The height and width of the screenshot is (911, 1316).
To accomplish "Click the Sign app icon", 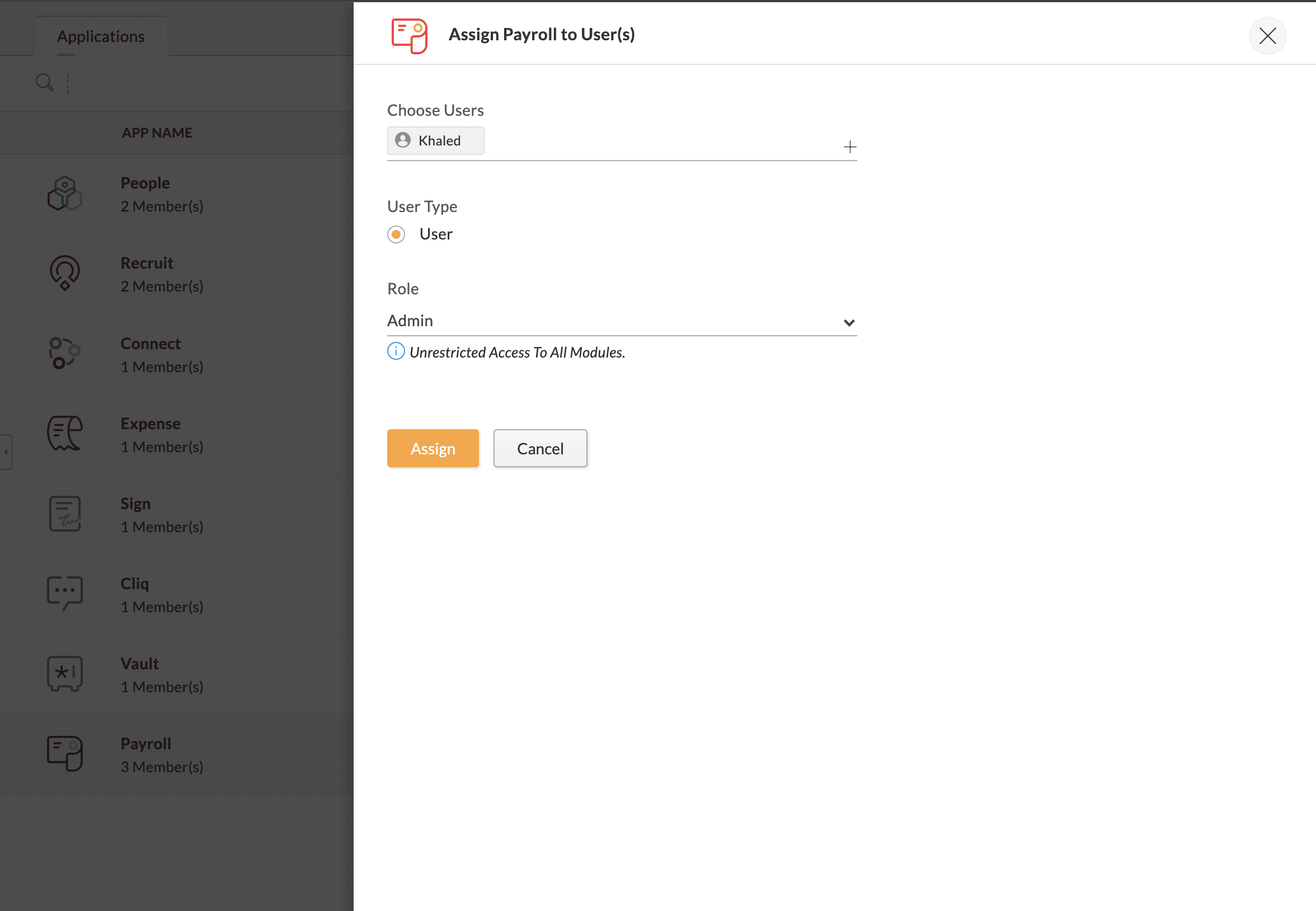I will coord(64,514).
